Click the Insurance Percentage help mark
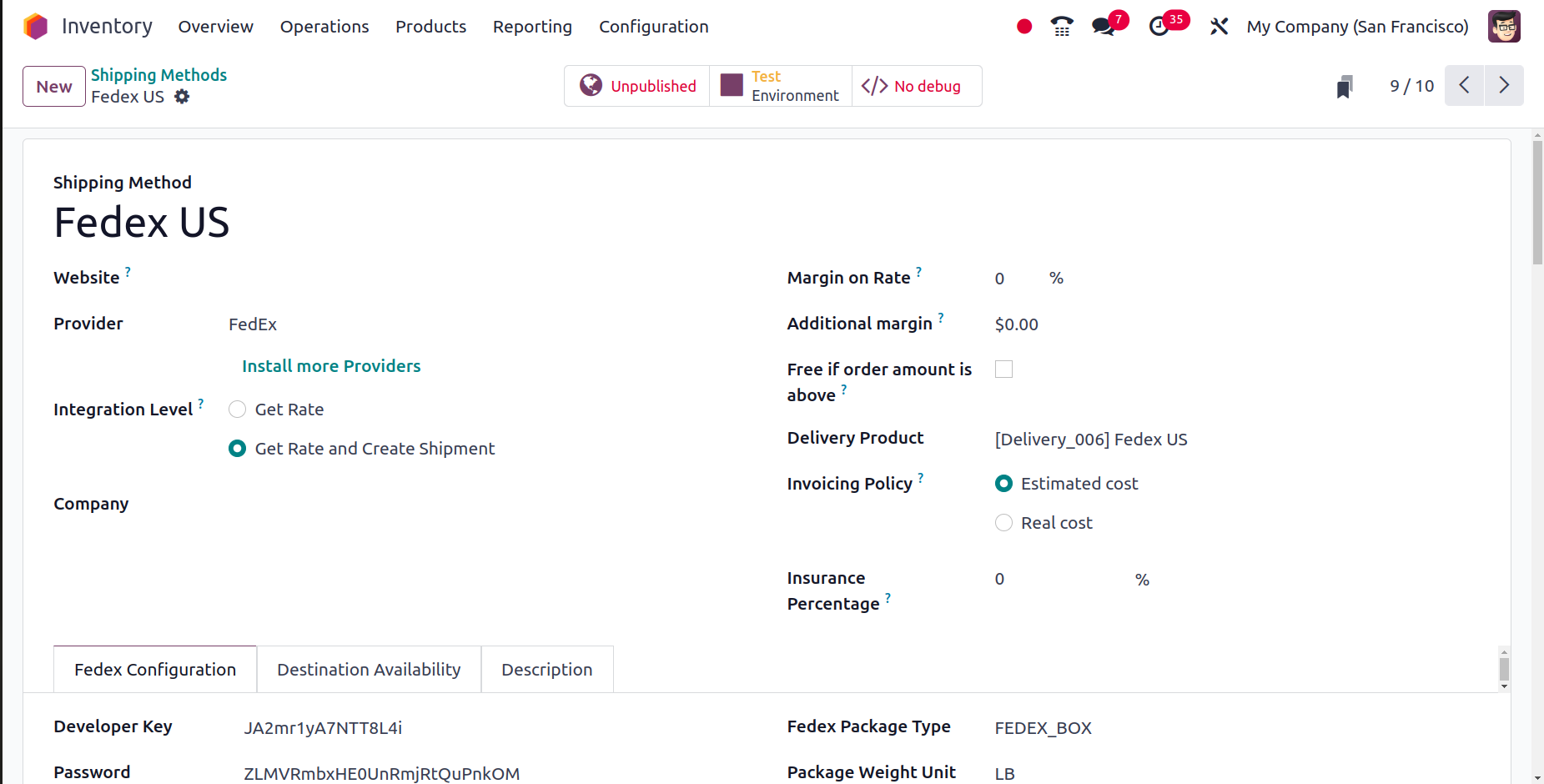 [x=888, y=598]
